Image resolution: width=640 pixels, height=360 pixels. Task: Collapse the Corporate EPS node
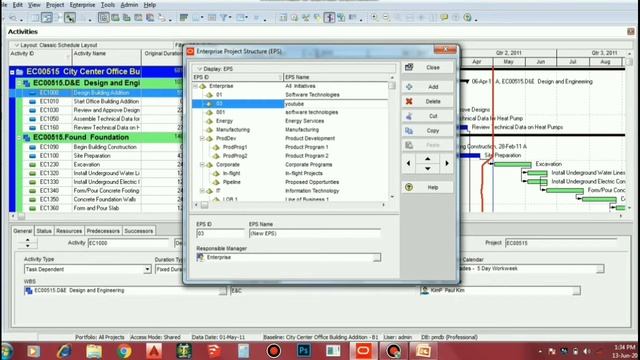(x=202, y=164)
